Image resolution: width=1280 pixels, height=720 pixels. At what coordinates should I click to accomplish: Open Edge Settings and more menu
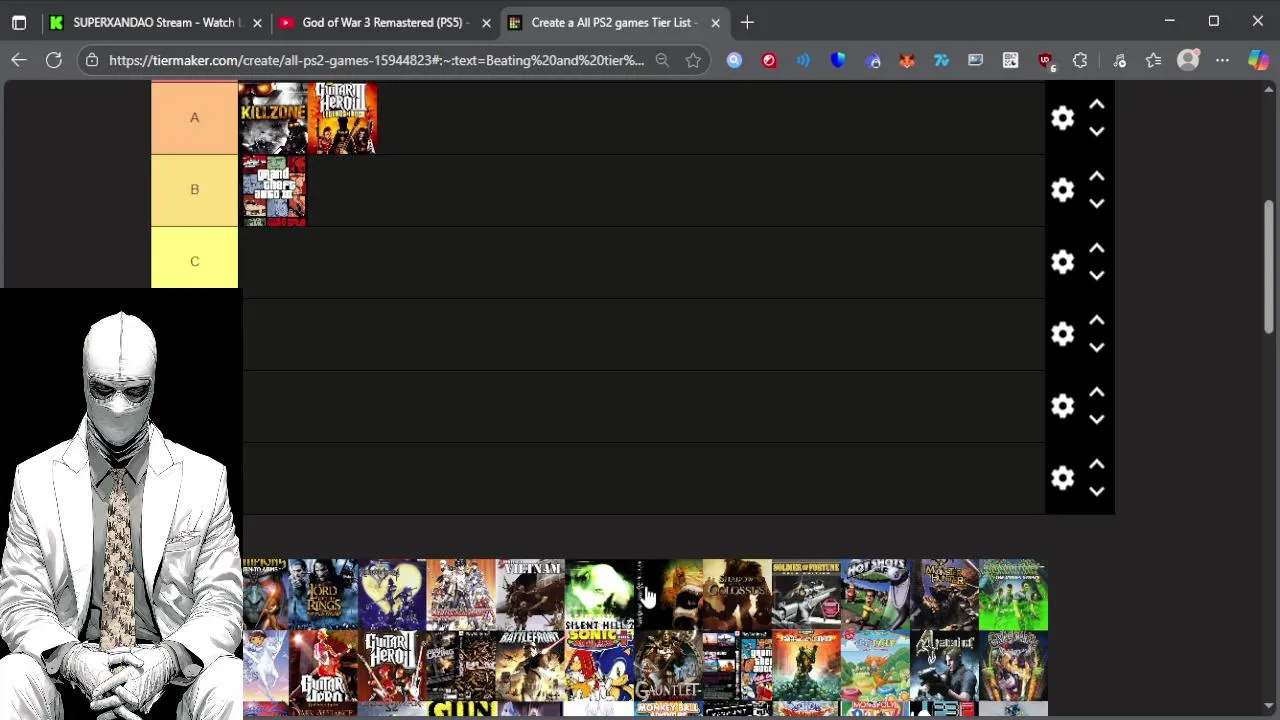(1222, 60)
